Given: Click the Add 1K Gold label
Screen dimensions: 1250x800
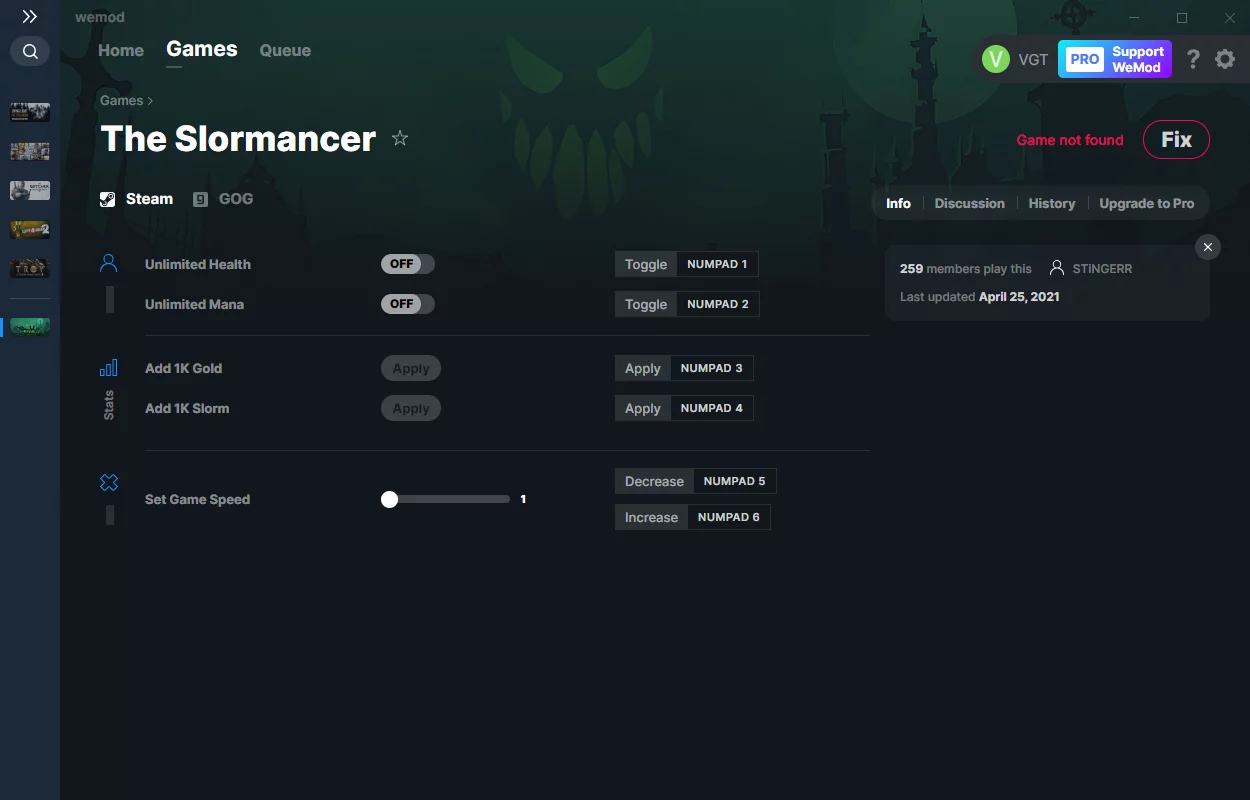Looking at the screenshot, I should click(x=183, y=368).
